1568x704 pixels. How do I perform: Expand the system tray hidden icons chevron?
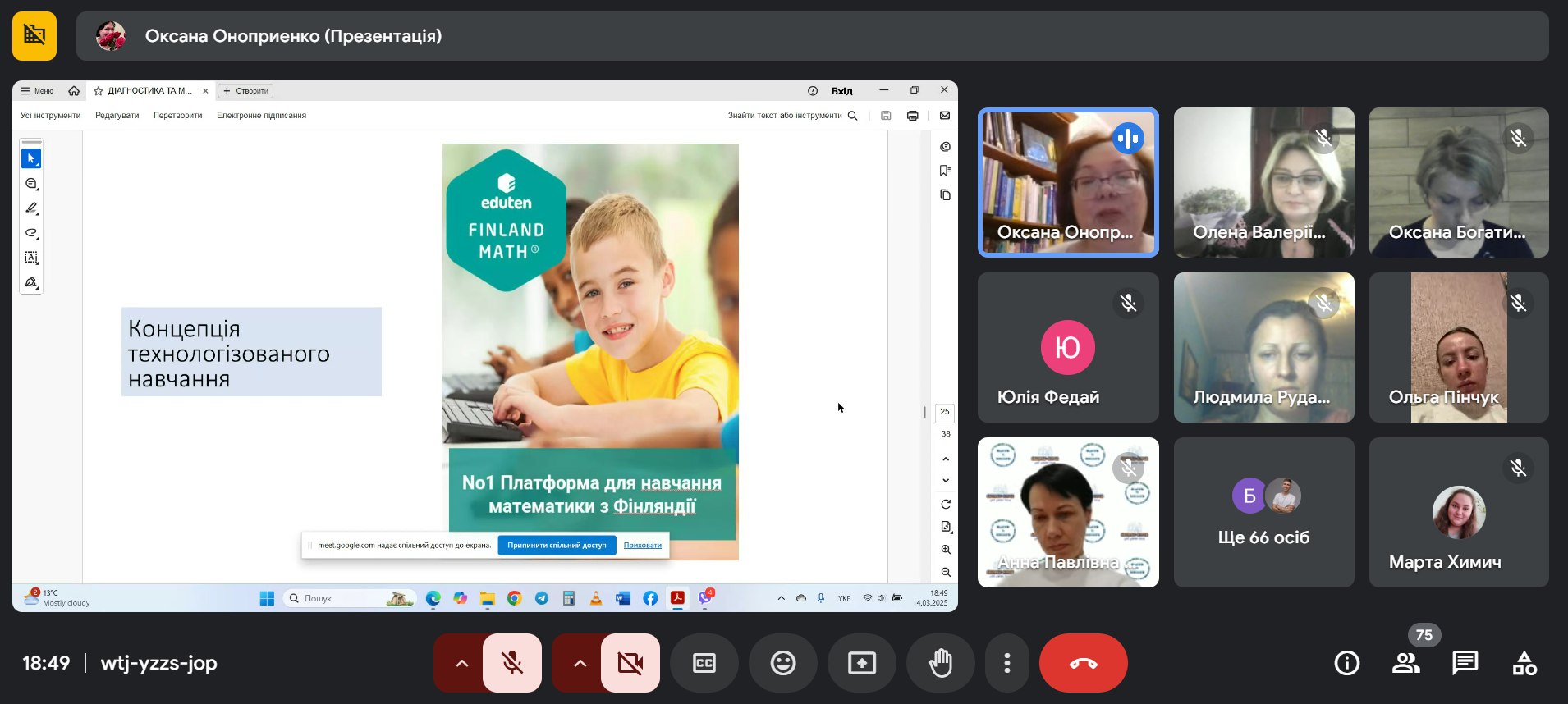pos(781,598)
